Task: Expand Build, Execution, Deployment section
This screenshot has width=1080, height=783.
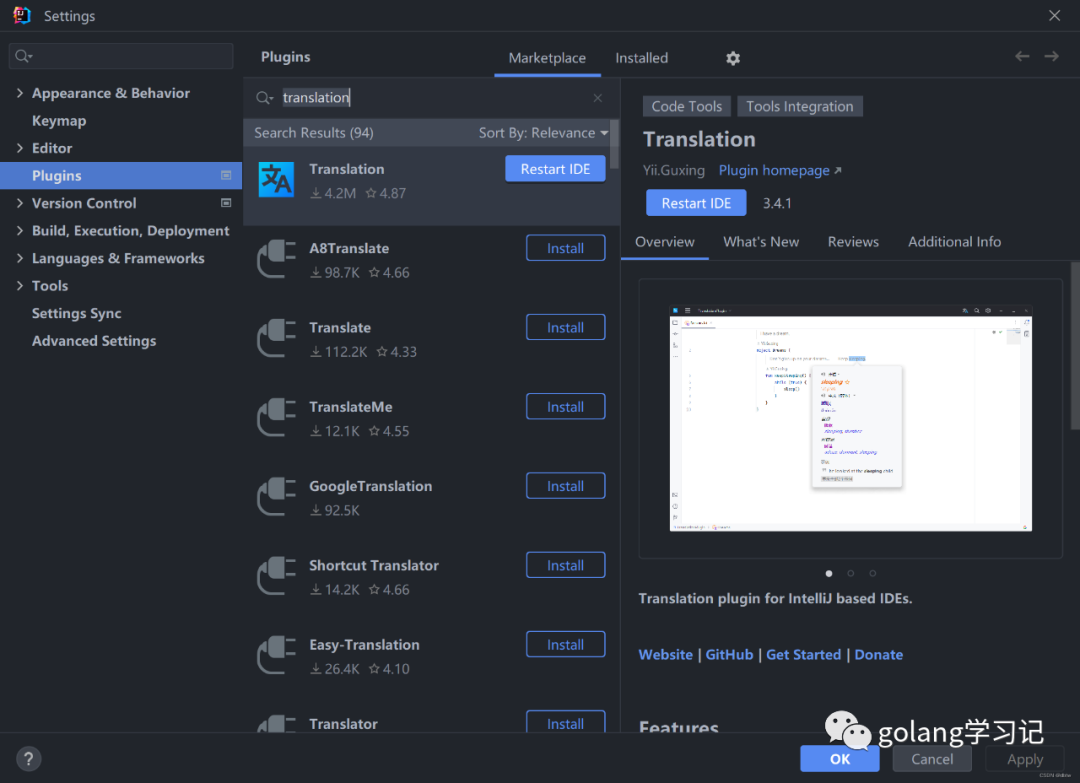Action: point(19,231)
